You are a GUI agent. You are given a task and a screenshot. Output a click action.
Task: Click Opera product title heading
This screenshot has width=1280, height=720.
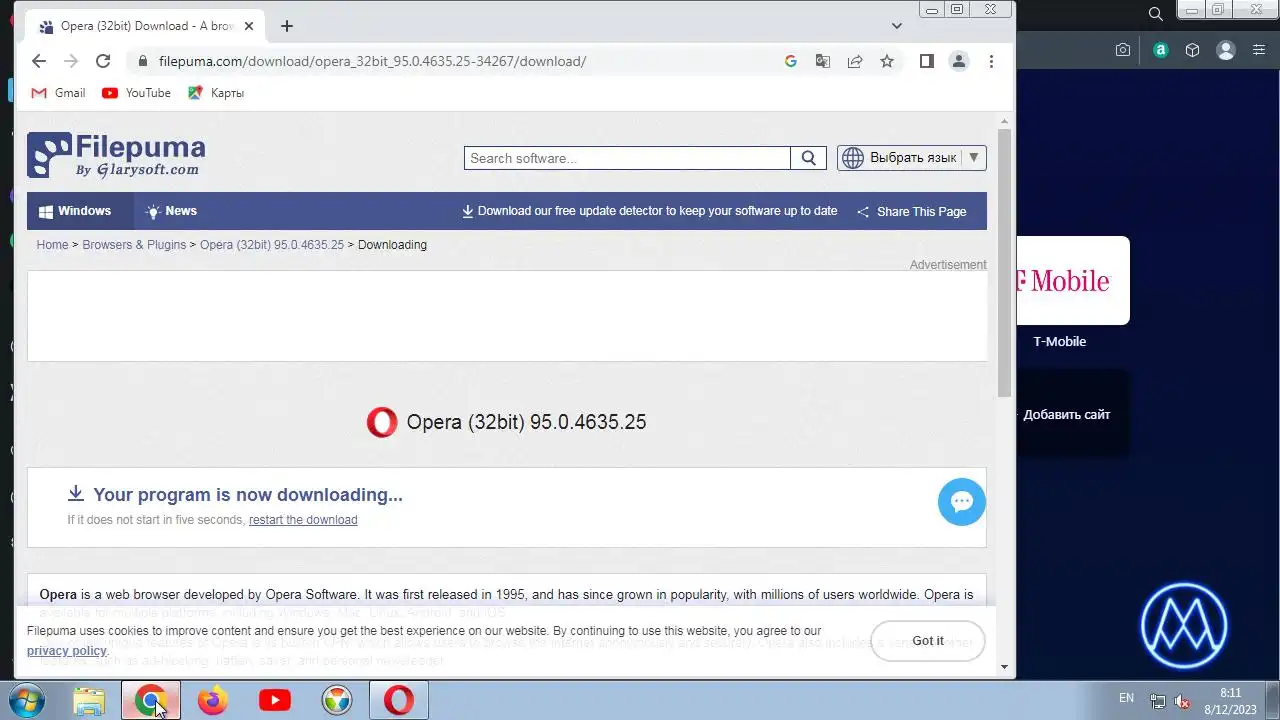(526, 422)
